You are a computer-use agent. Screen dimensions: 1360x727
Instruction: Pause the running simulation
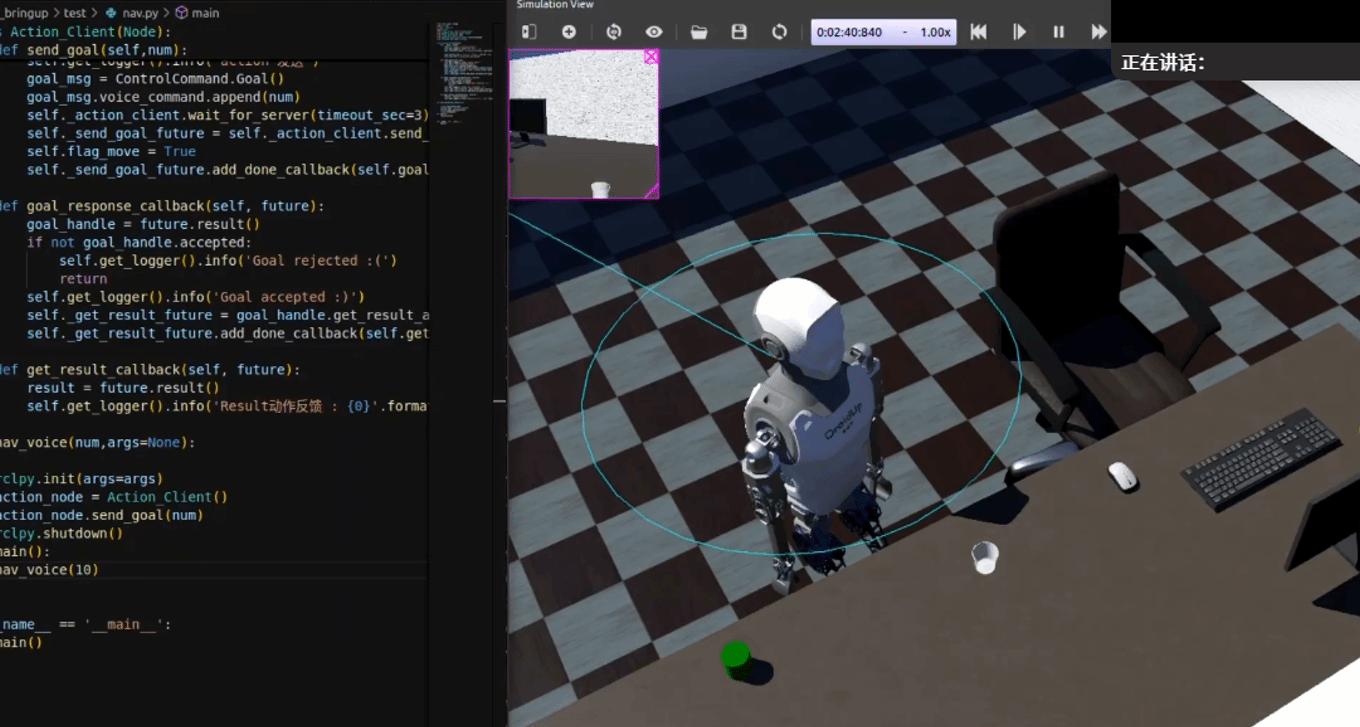pos(1059,32)
